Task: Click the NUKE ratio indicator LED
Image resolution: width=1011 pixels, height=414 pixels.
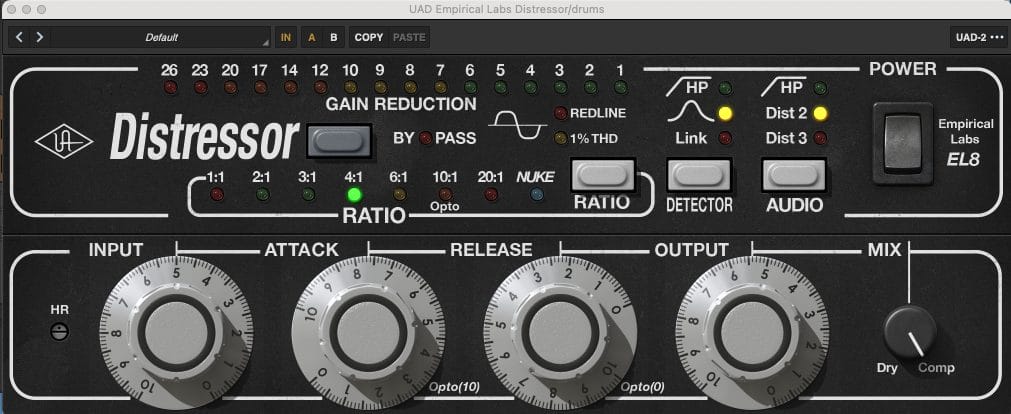Action: pyautogui.click(x=535, y=195)
